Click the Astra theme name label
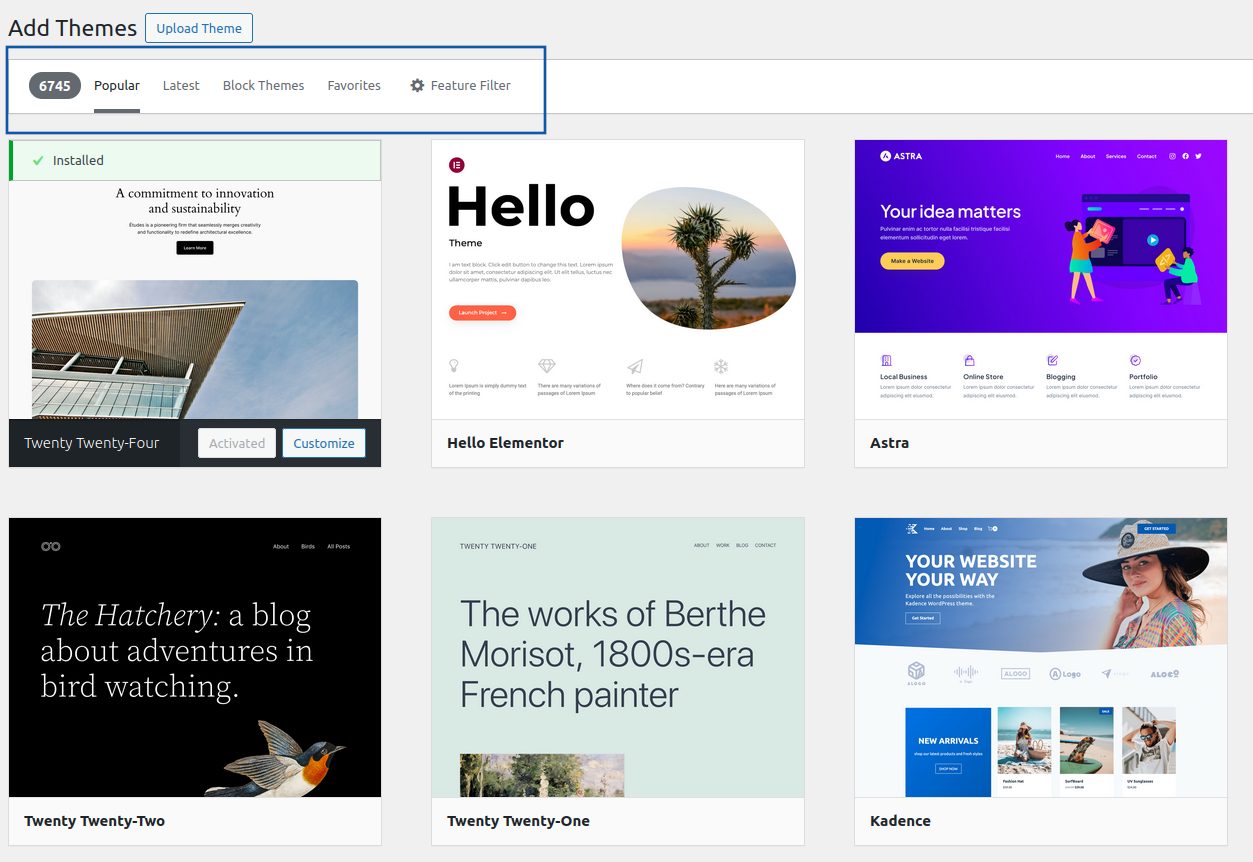Screen dimensions: 1253x862 (x=889, y=443)
